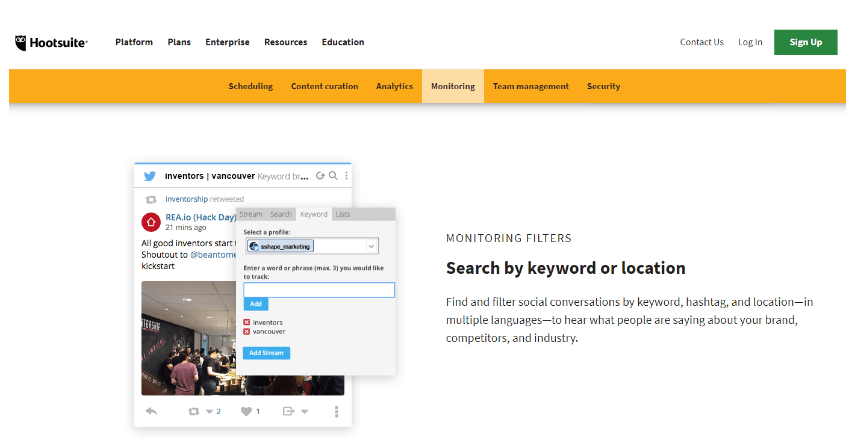Open the REA.io red avatar icon

pyautogui.click(x=151, y=221)
